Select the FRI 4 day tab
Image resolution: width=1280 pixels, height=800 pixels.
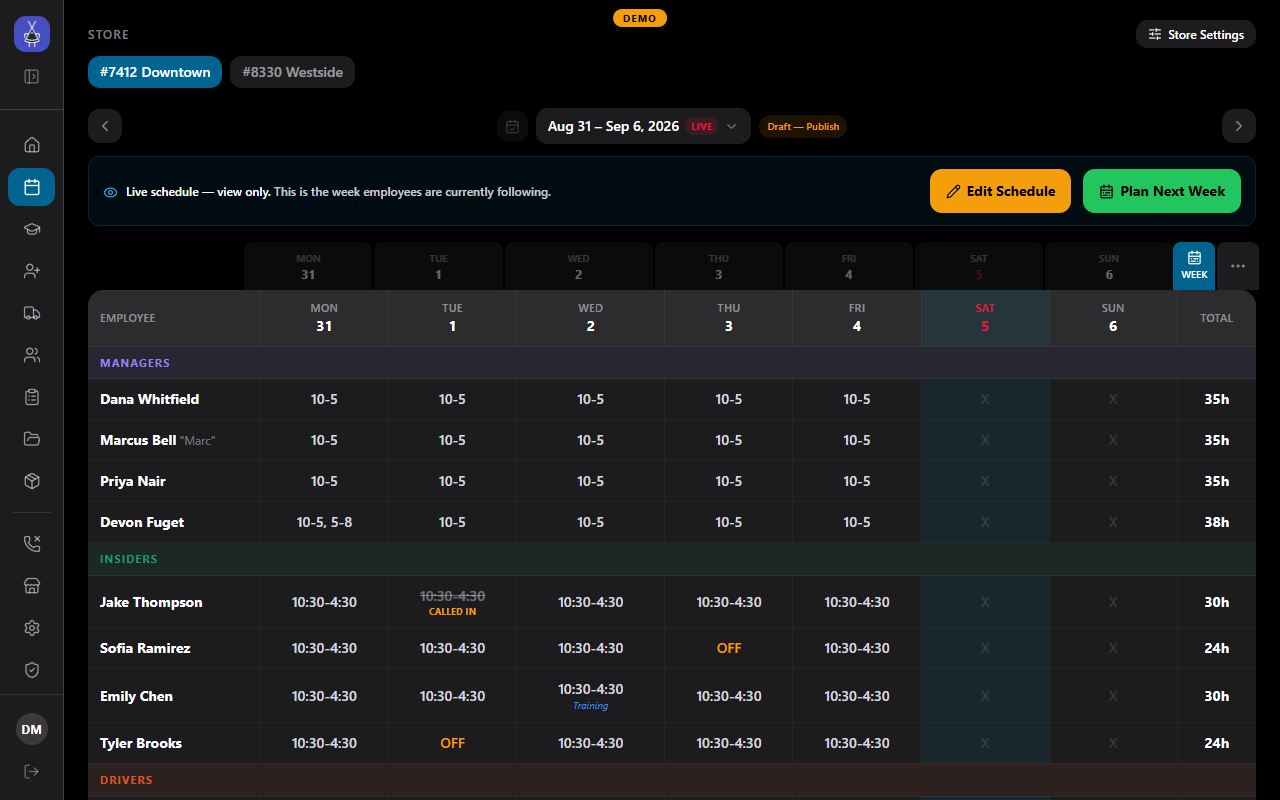point(849,266)
